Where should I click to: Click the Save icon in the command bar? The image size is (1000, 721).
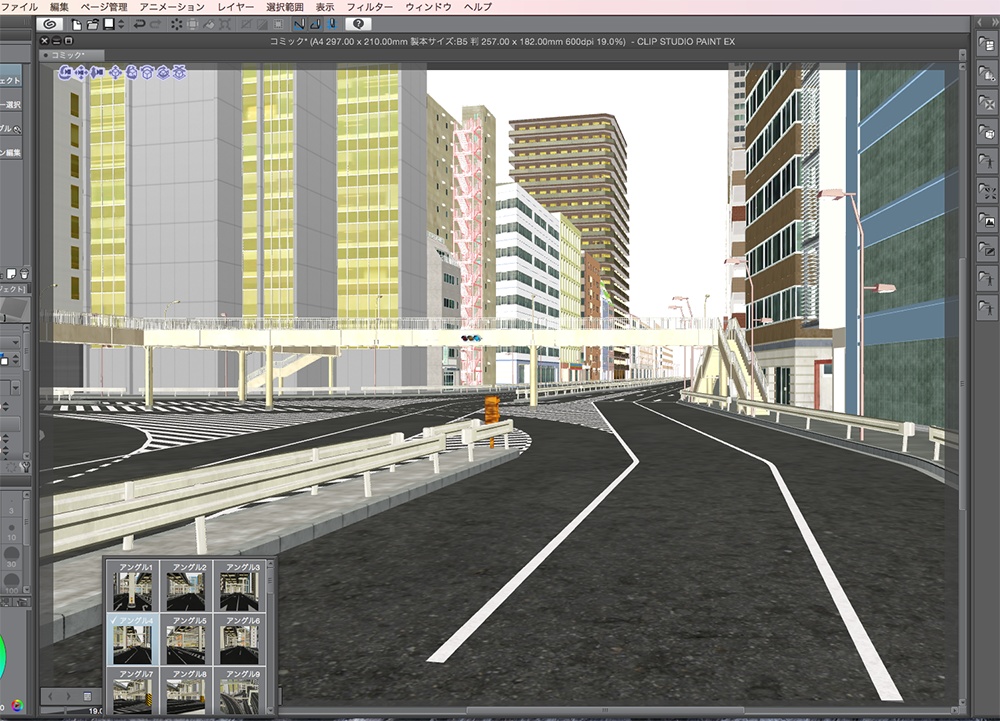109,25
